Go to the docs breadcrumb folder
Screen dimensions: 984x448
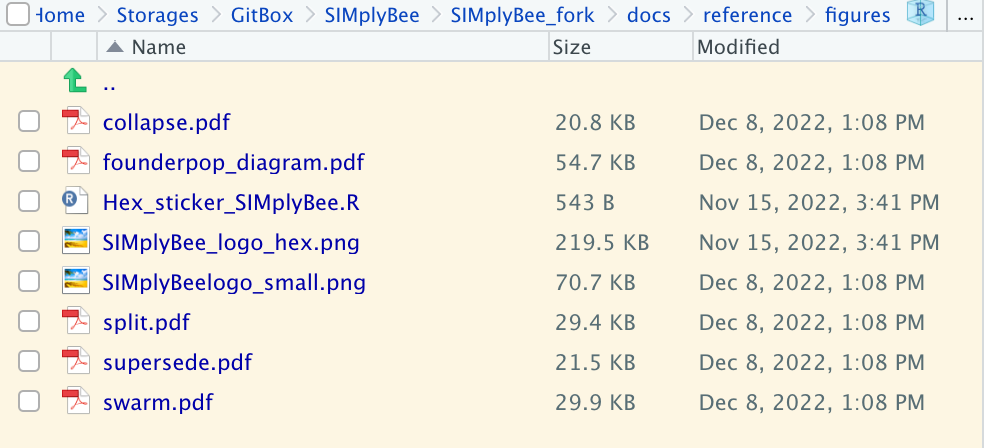point(649,15)
